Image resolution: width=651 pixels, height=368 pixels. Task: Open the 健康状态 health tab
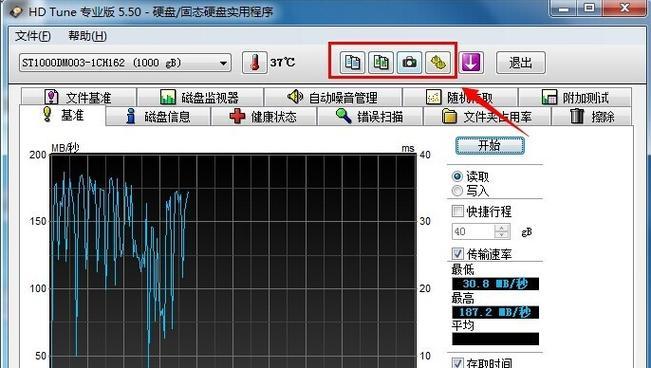(x=264, y=116)
